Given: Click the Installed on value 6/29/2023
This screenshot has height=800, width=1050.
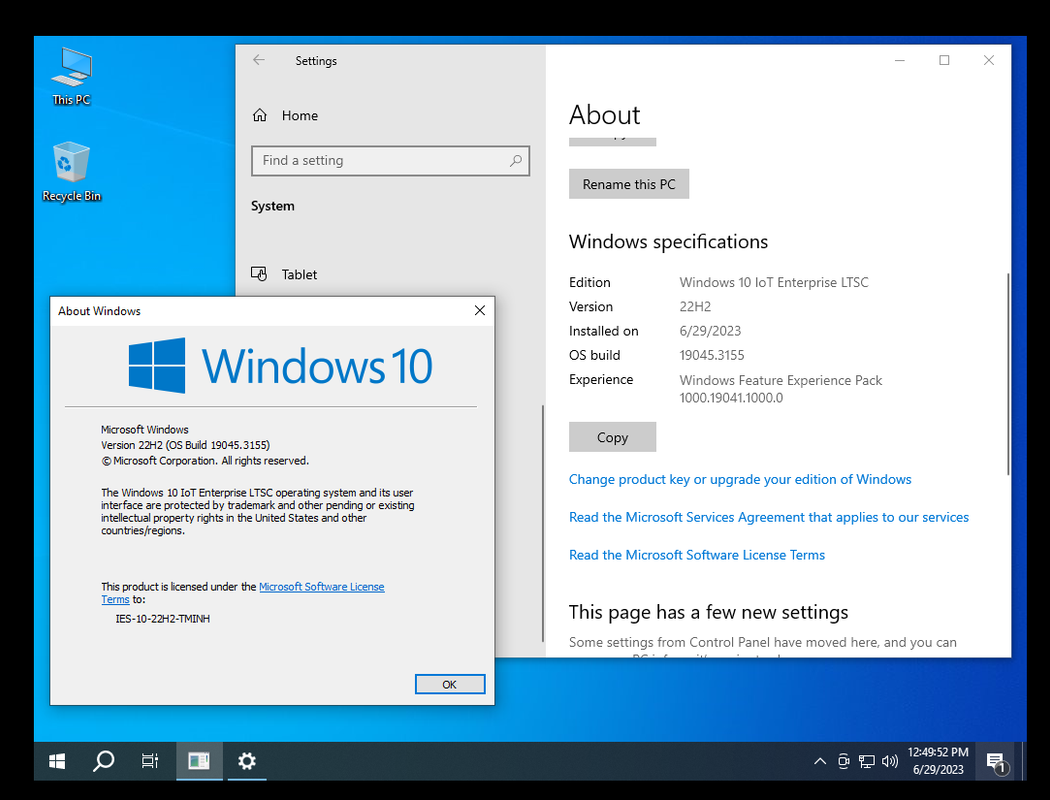Looking at the screenshot, I should coord(710,331).
